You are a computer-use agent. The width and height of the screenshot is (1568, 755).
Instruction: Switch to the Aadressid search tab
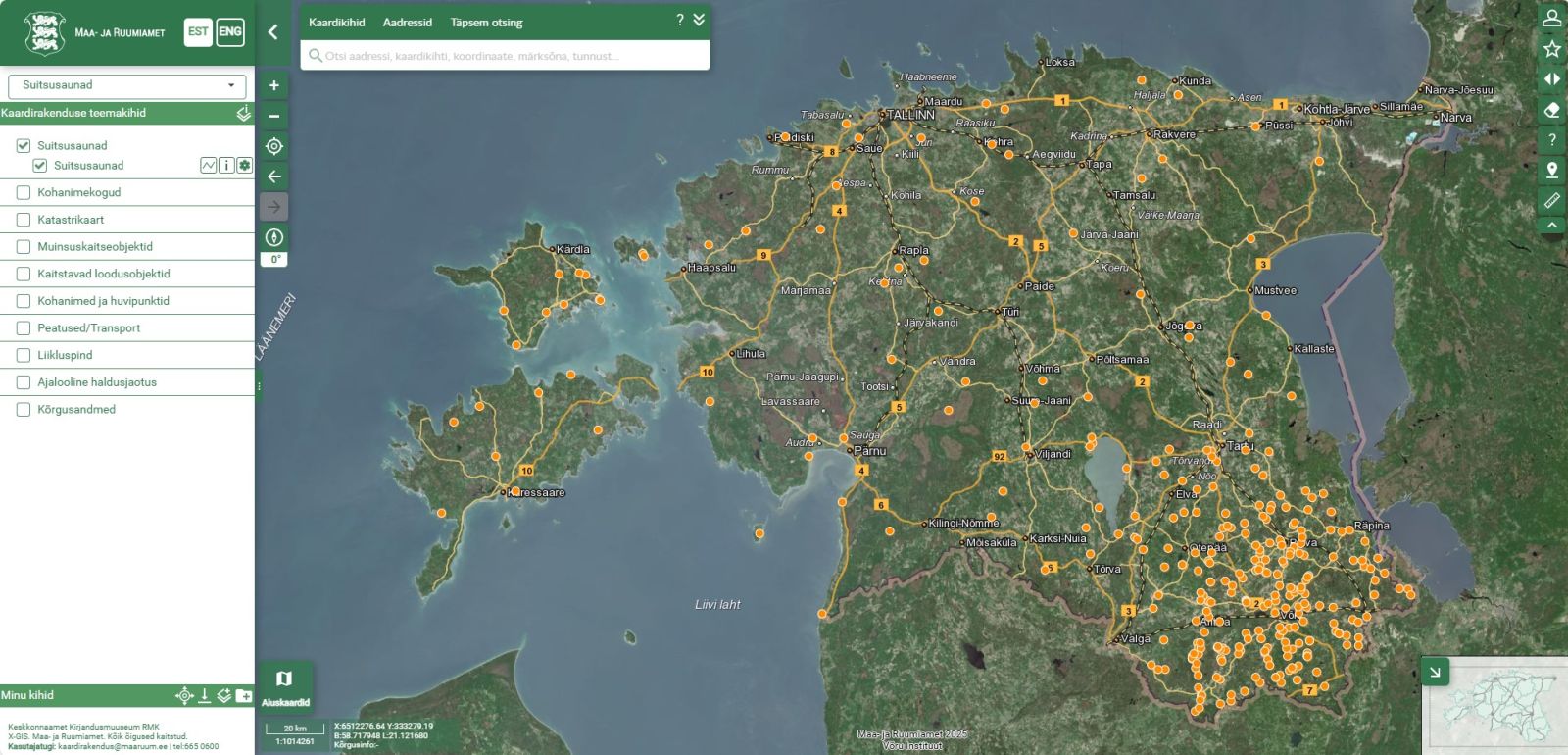(x=407, y=23)
